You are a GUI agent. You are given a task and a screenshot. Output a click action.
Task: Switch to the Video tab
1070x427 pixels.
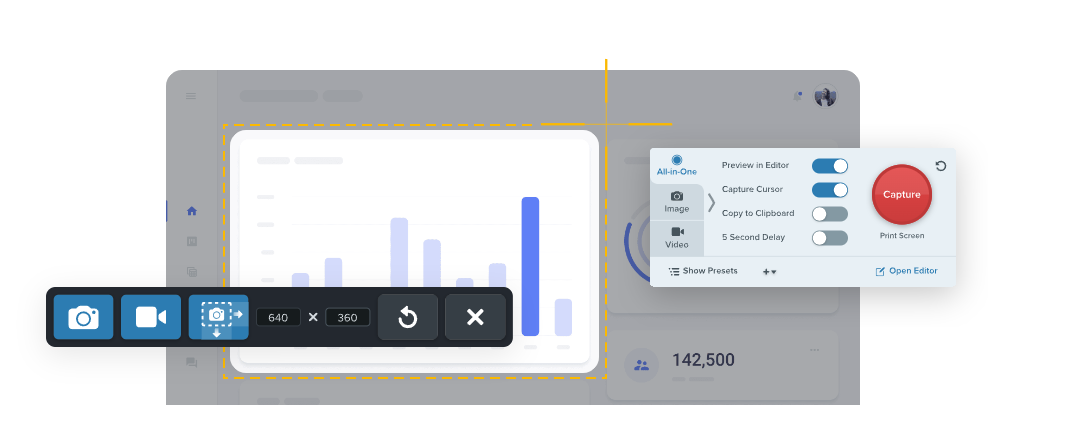677,237
